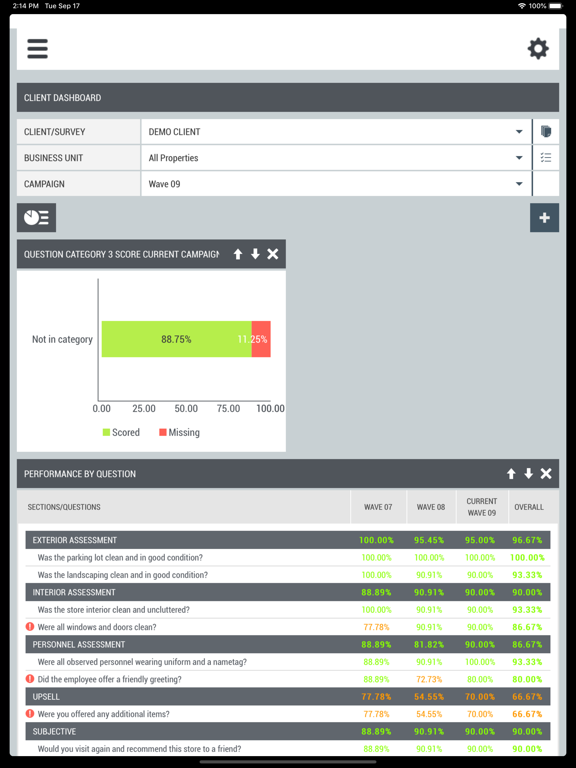
Task: Click the Client Dashboard header bar
Action: pyautogui.click(x=288, y=97)
